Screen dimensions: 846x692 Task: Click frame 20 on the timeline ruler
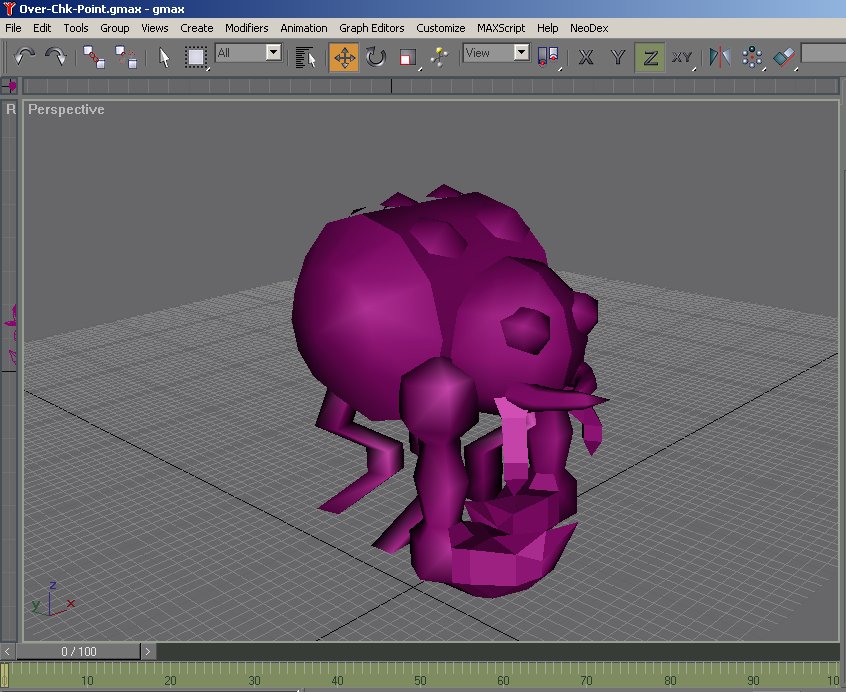[170, 680]
